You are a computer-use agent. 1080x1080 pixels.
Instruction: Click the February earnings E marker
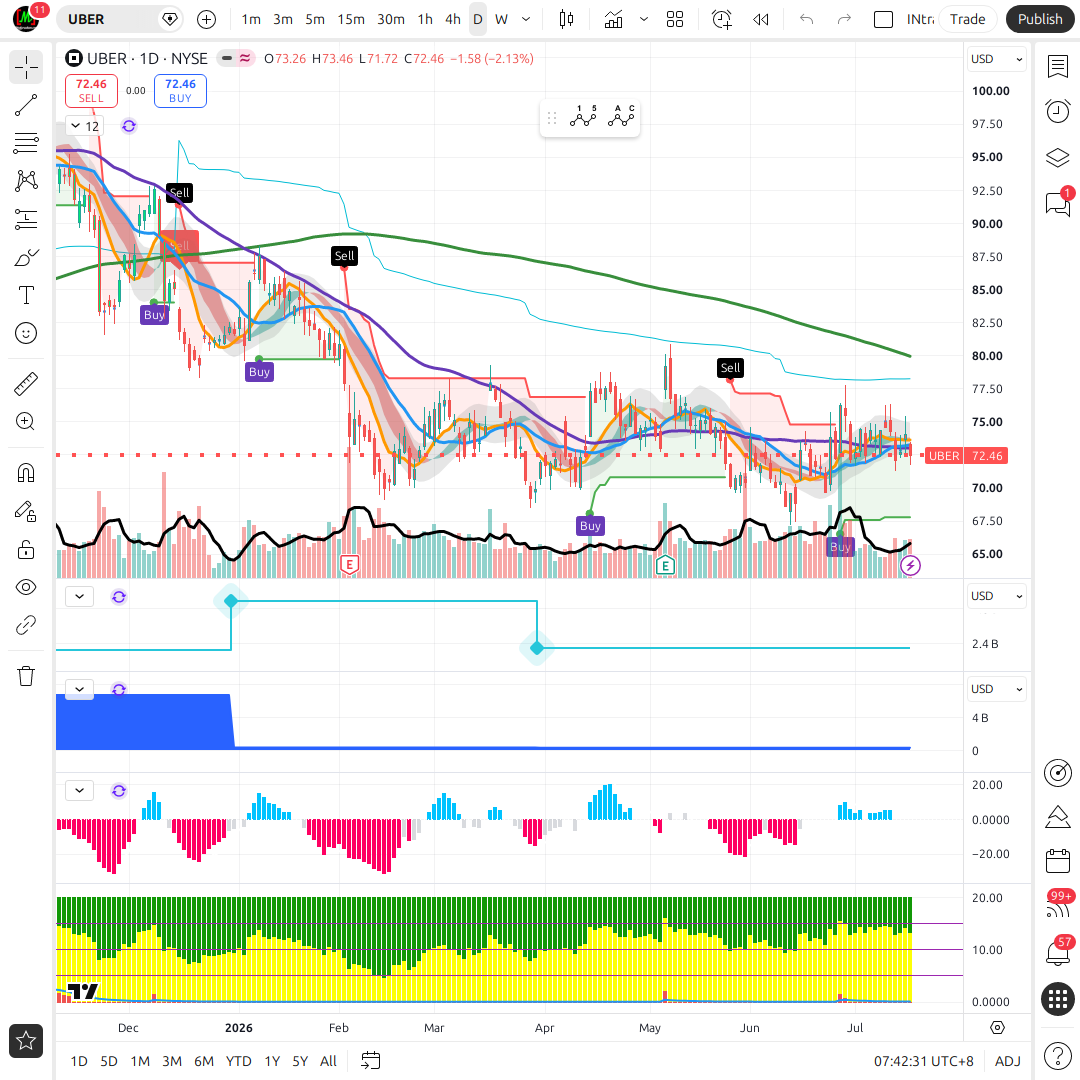coord(350,565)
